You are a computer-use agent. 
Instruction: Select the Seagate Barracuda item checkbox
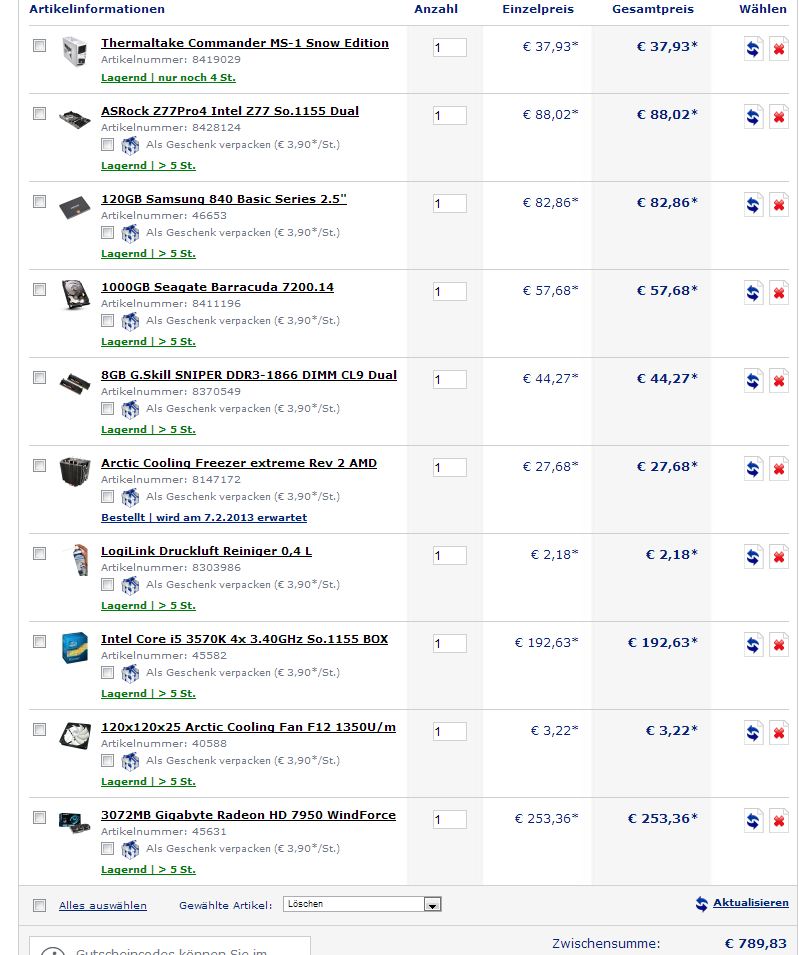[x=40, y=289]
